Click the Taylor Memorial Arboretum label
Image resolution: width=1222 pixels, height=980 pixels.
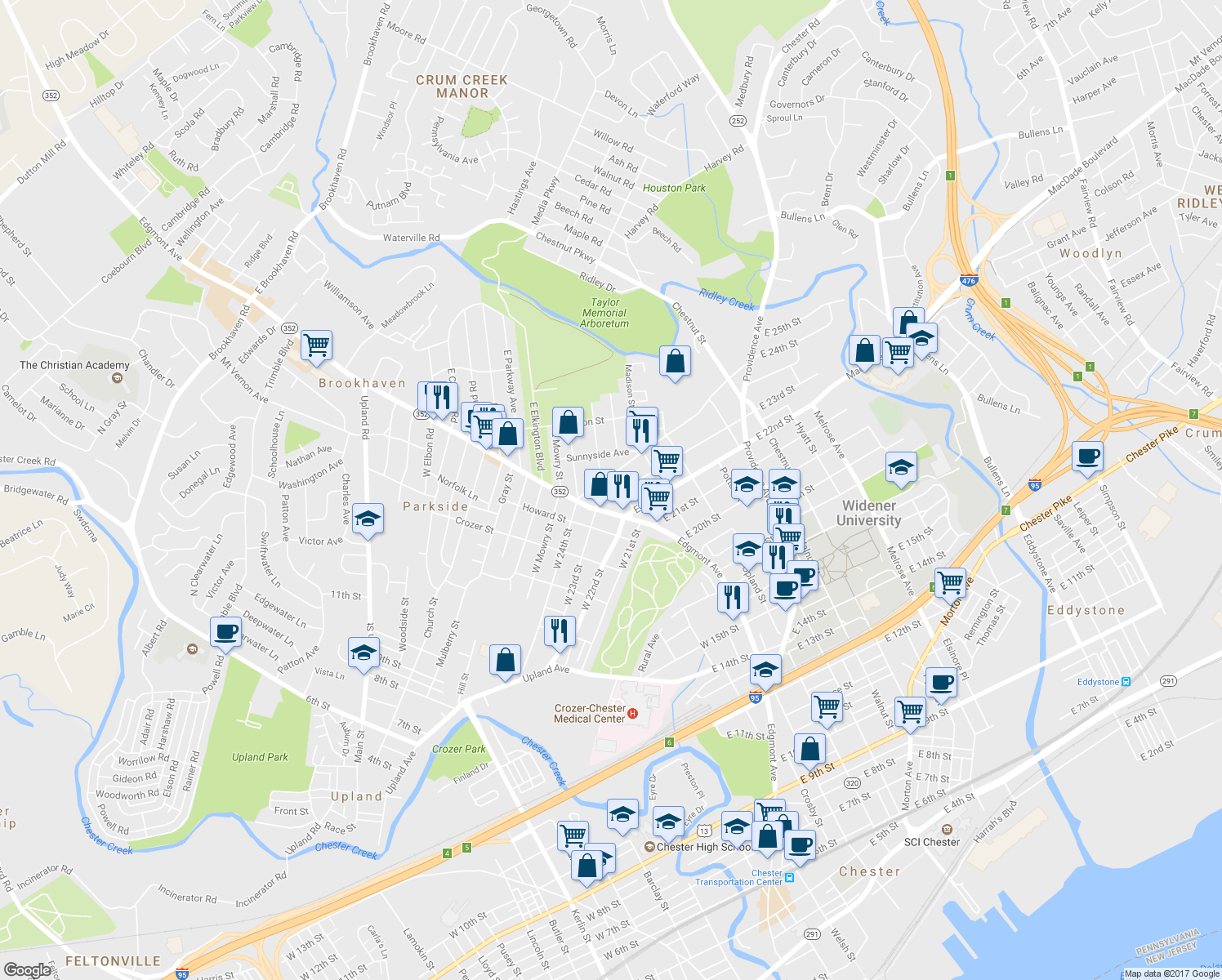604,313
